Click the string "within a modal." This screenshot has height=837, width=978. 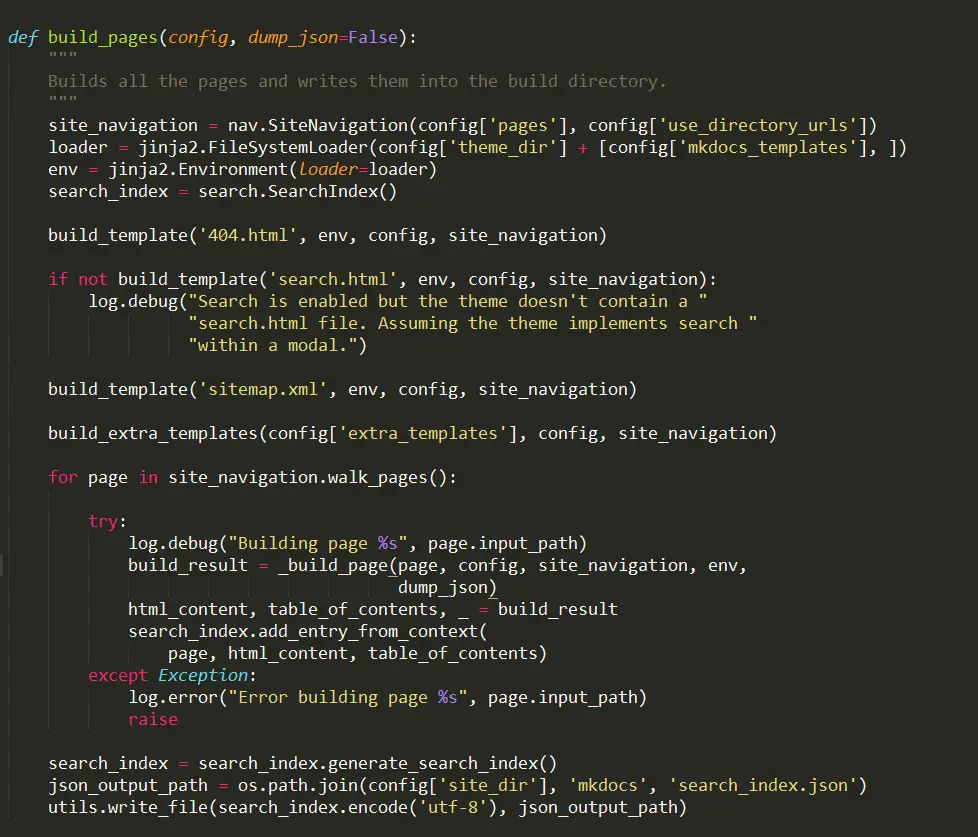273,345
